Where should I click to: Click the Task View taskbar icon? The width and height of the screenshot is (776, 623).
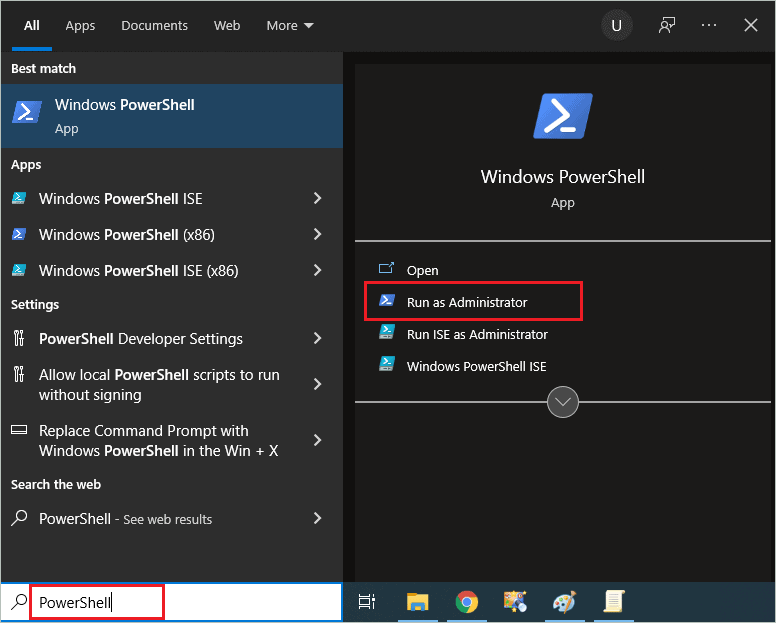pyautogui.click(x=367, y=601)
